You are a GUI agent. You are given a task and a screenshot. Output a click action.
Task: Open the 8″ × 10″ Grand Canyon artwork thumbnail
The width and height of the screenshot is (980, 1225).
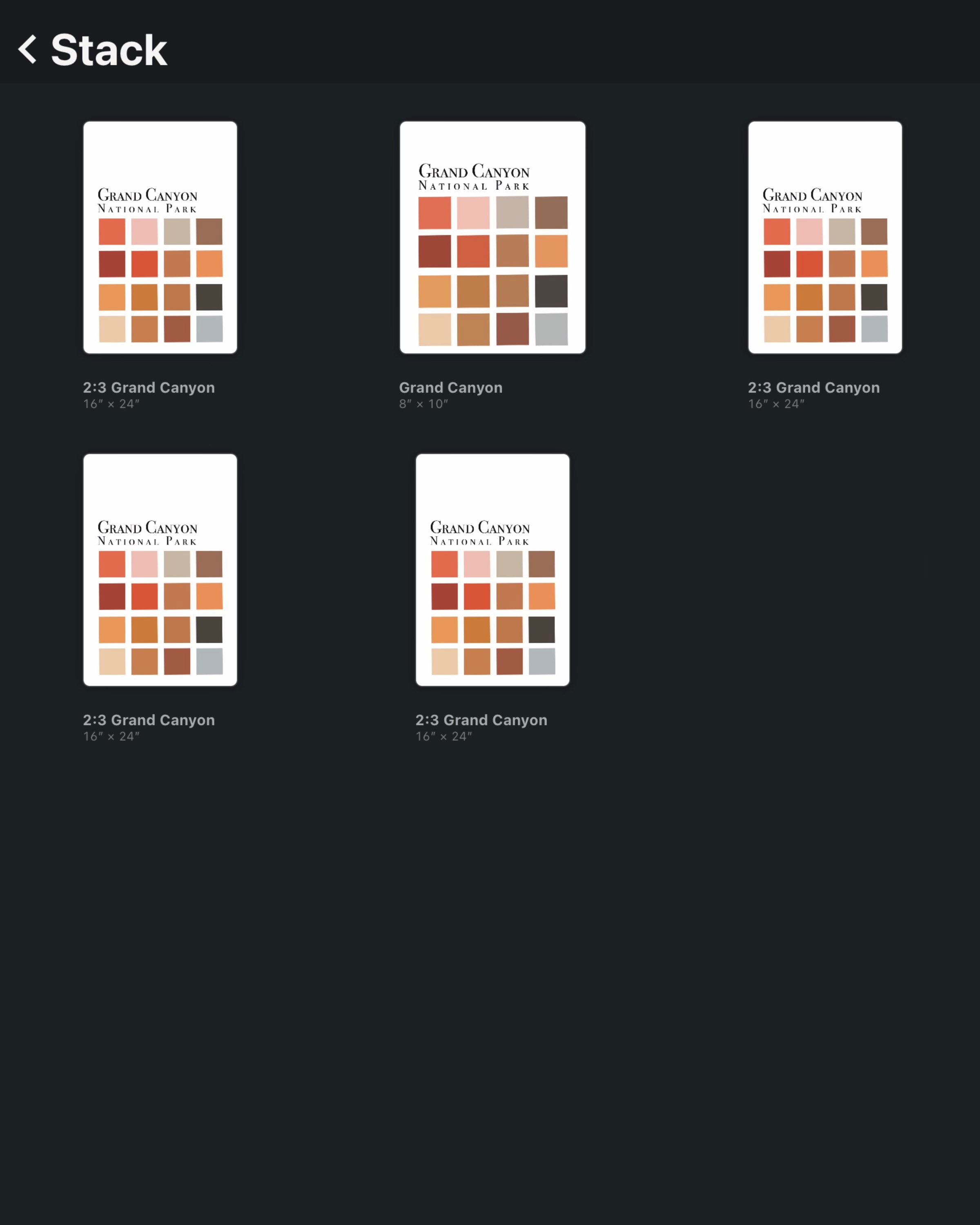[x=492, y=237]
